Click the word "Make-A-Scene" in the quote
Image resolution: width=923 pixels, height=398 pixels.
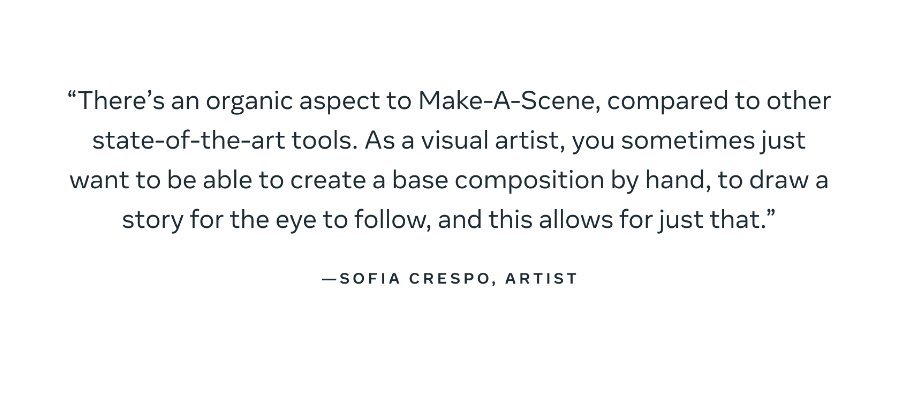(x=509, y=101)
